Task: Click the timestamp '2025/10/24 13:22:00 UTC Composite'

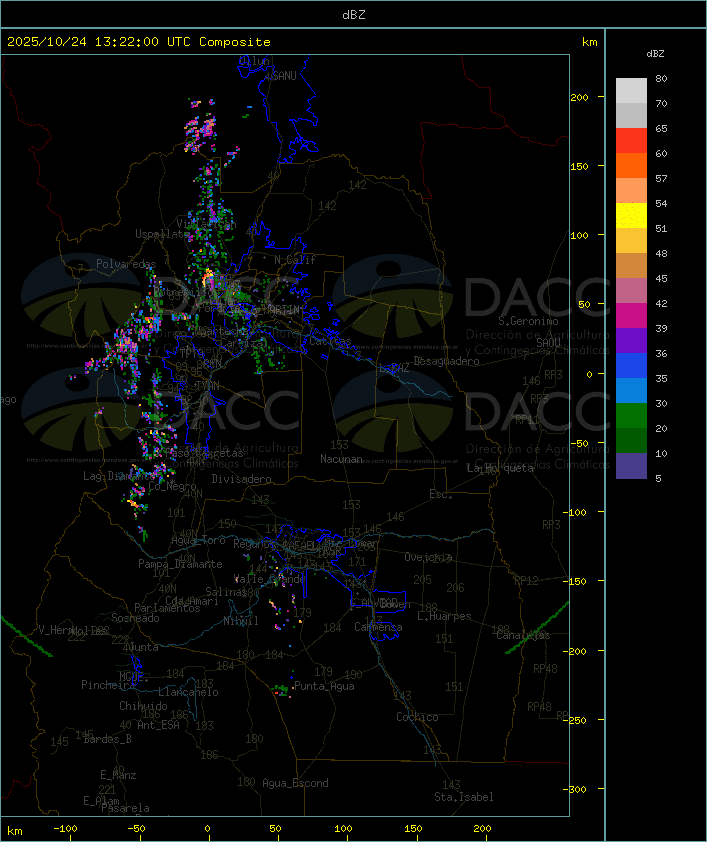Action: coord(139,42)
